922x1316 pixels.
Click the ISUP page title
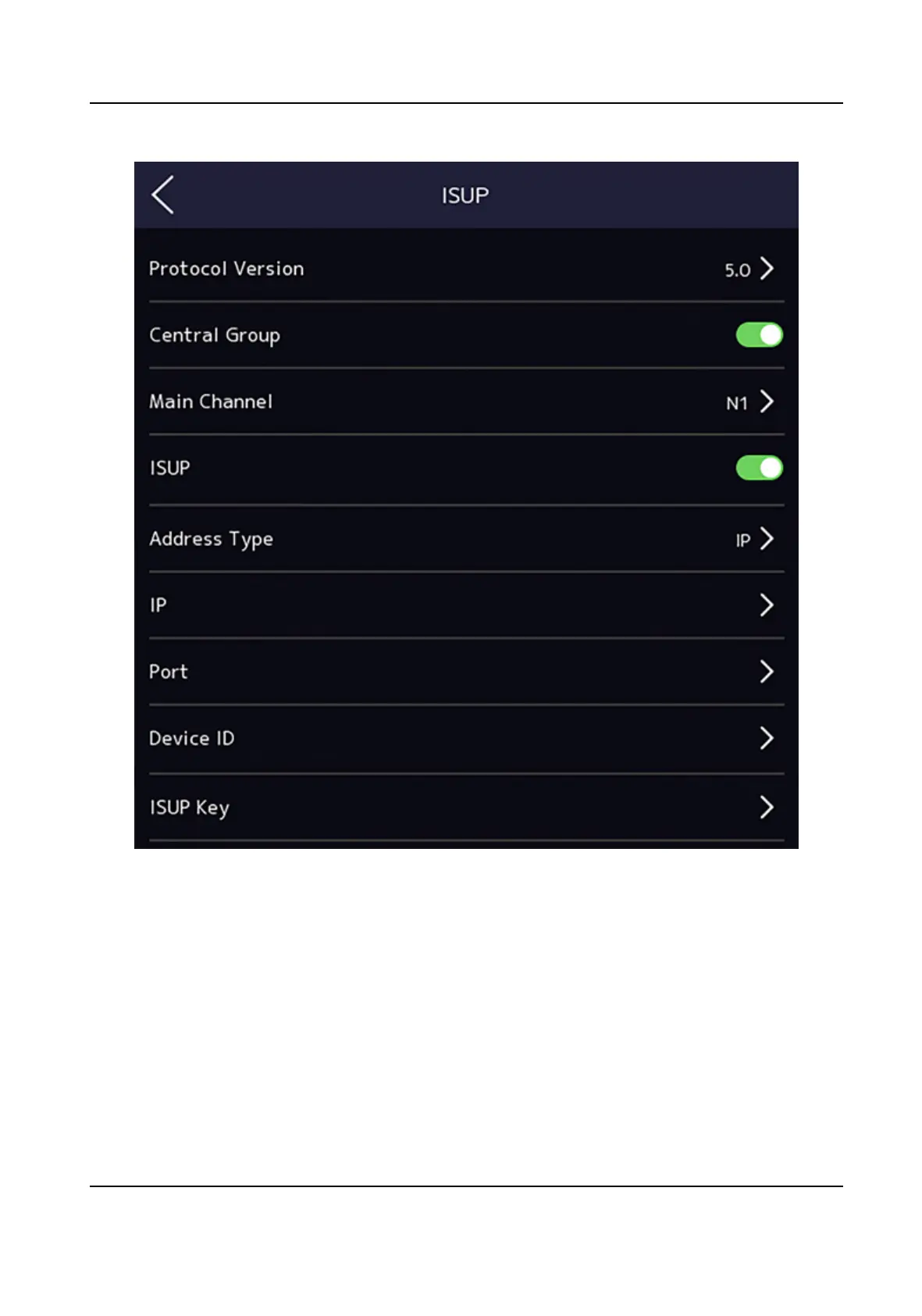point(465,195)
